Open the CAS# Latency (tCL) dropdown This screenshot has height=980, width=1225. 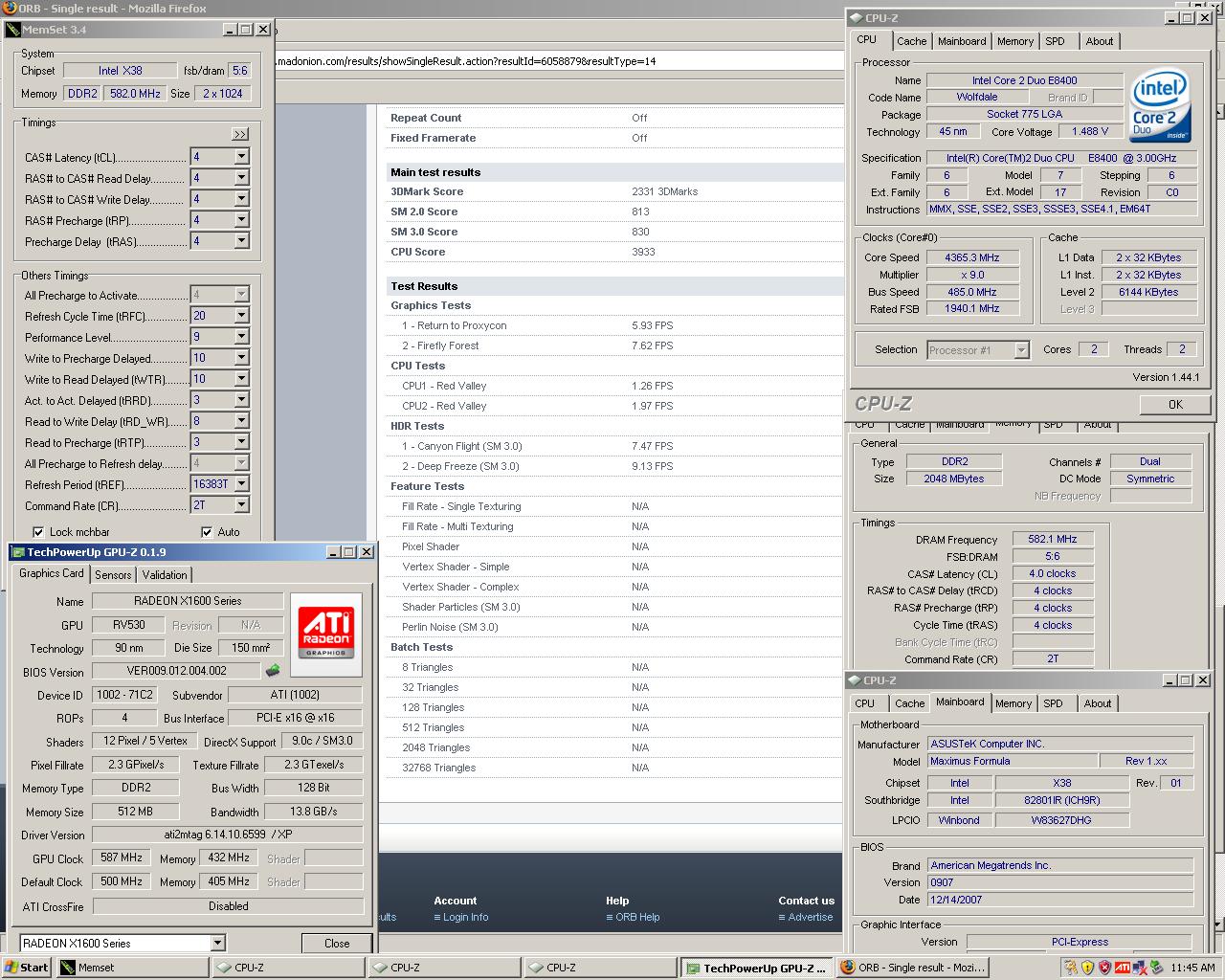click(241, 157)
